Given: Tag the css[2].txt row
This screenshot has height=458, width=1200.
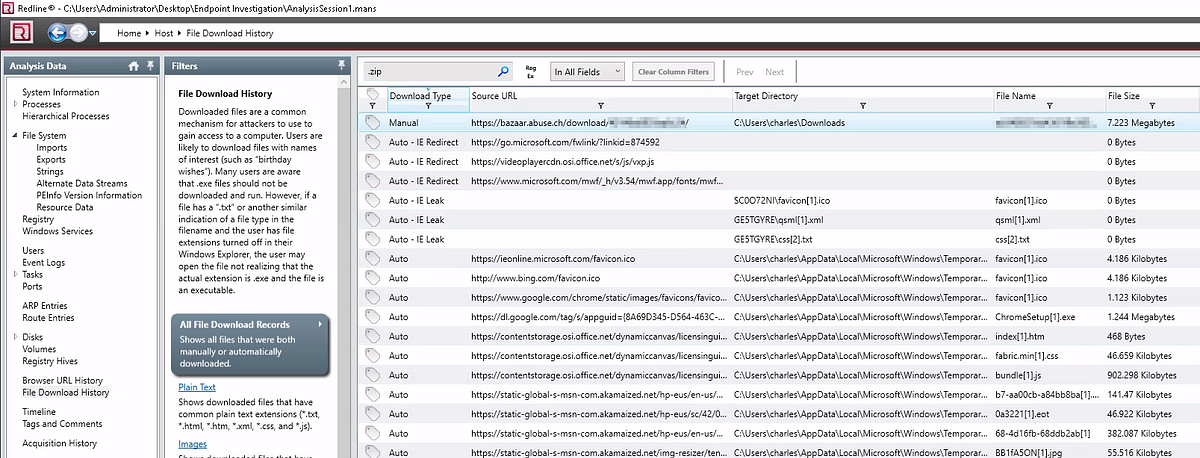Looking at the screenshot, I should (372, 239).
